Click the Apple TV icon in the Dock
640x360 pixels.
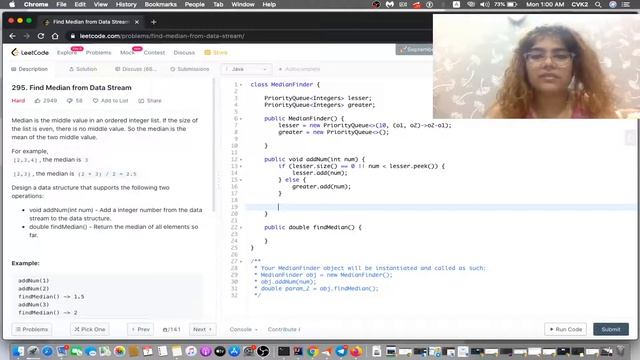click(x=220, y=351)
